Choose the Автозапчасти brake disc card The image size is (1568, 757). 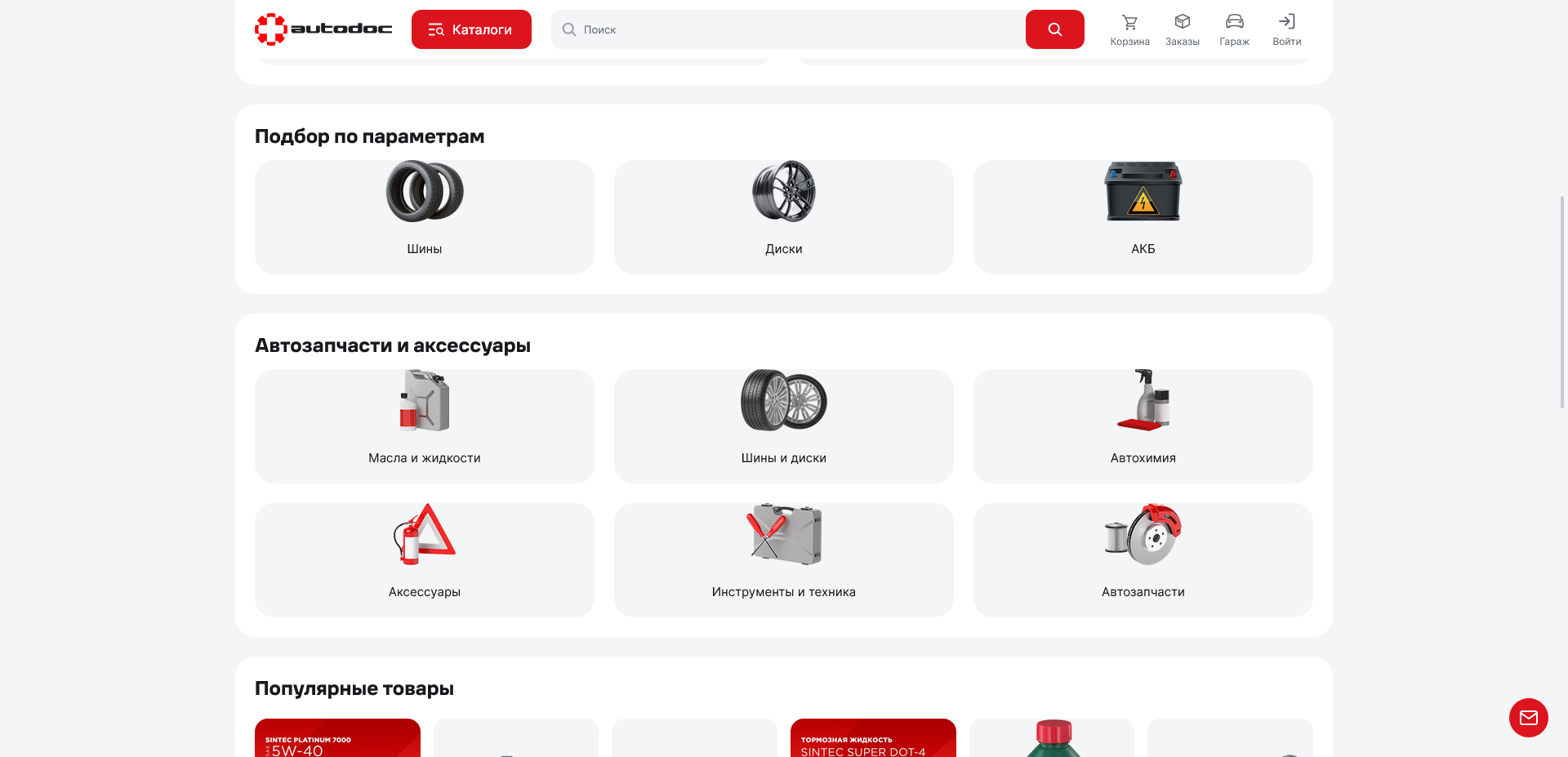coord(1143,559)
